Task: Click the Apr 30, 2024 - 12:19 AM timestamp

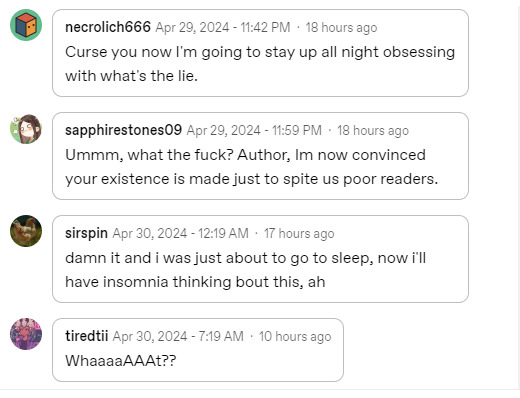Action: [x=181, y=233]
